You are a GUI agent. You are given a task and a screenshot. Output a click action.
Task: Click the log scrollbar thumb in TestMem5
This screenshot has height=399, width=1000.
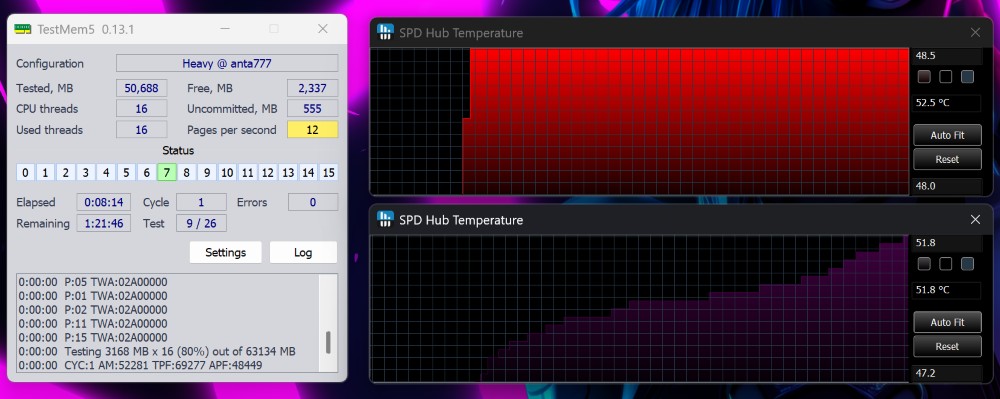[328, 342]
